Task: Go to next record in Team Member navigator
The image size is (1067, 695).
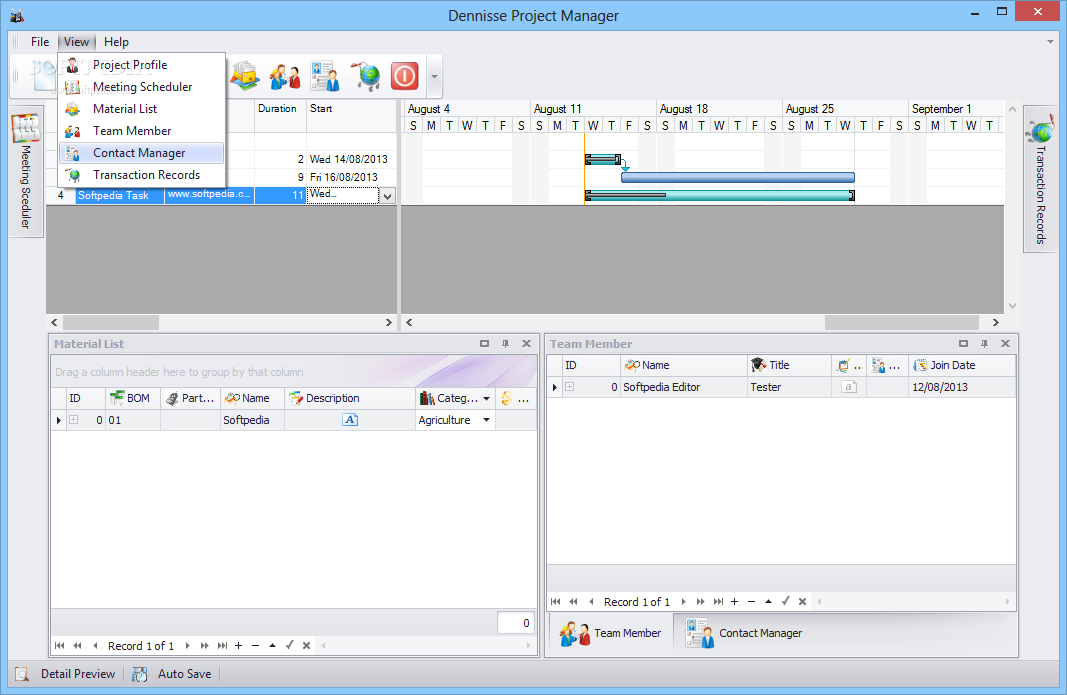Action: [684, 602]
